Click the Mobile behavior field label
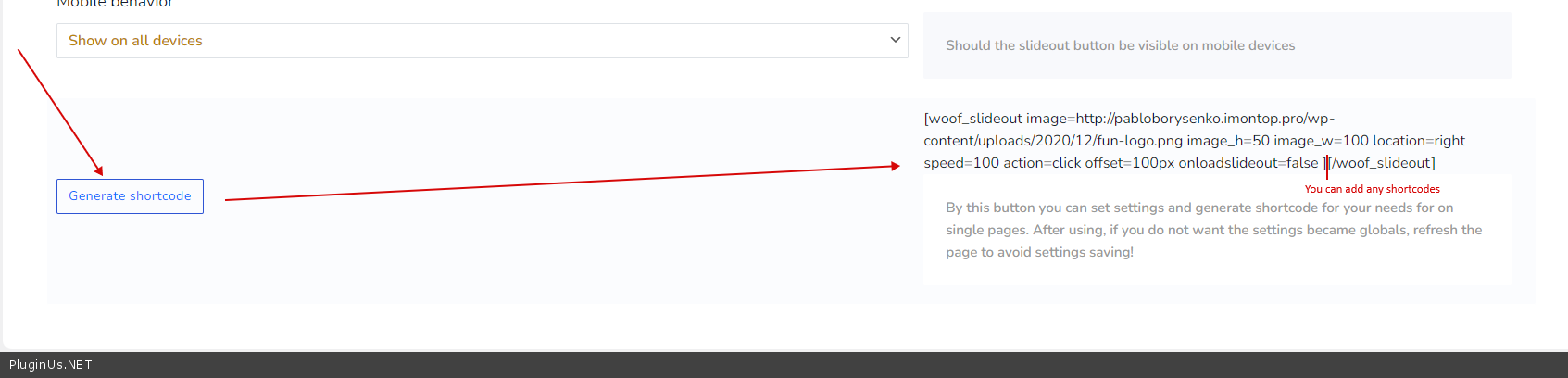1568x378 pixels. (x=115, y=4)
